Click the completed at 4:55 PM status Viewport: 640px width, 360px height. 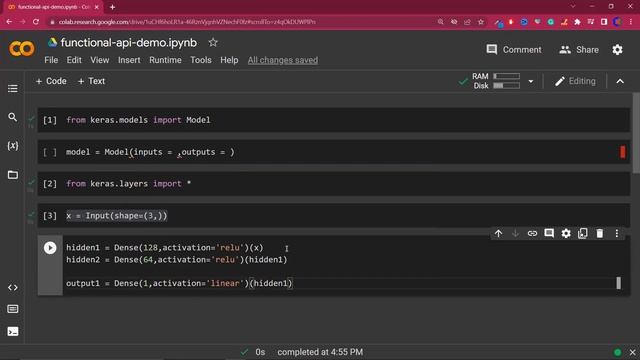pyautogui.click(x=320, y=352)
